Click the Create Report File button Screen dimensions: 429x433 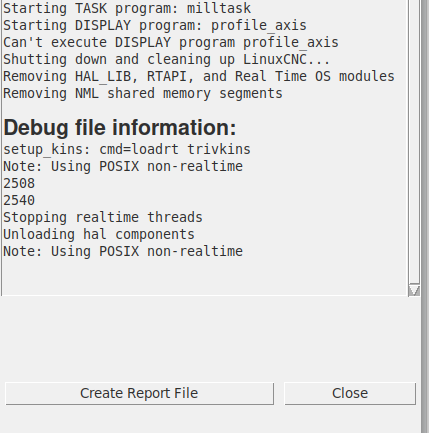pyautogui.click(x=139, y=394)
